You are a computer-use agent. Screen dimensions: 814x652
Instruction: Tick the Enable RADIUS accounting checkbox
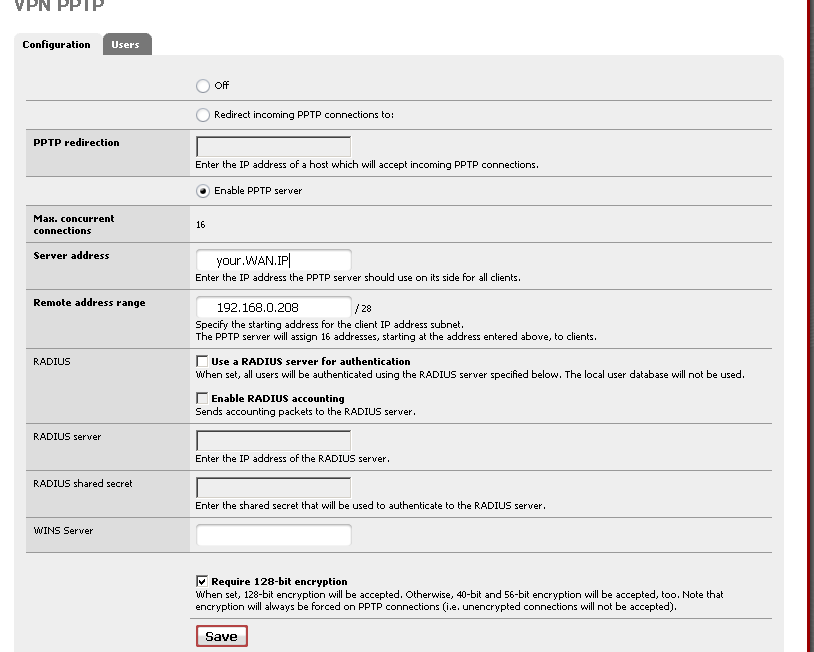click(202, 398)
